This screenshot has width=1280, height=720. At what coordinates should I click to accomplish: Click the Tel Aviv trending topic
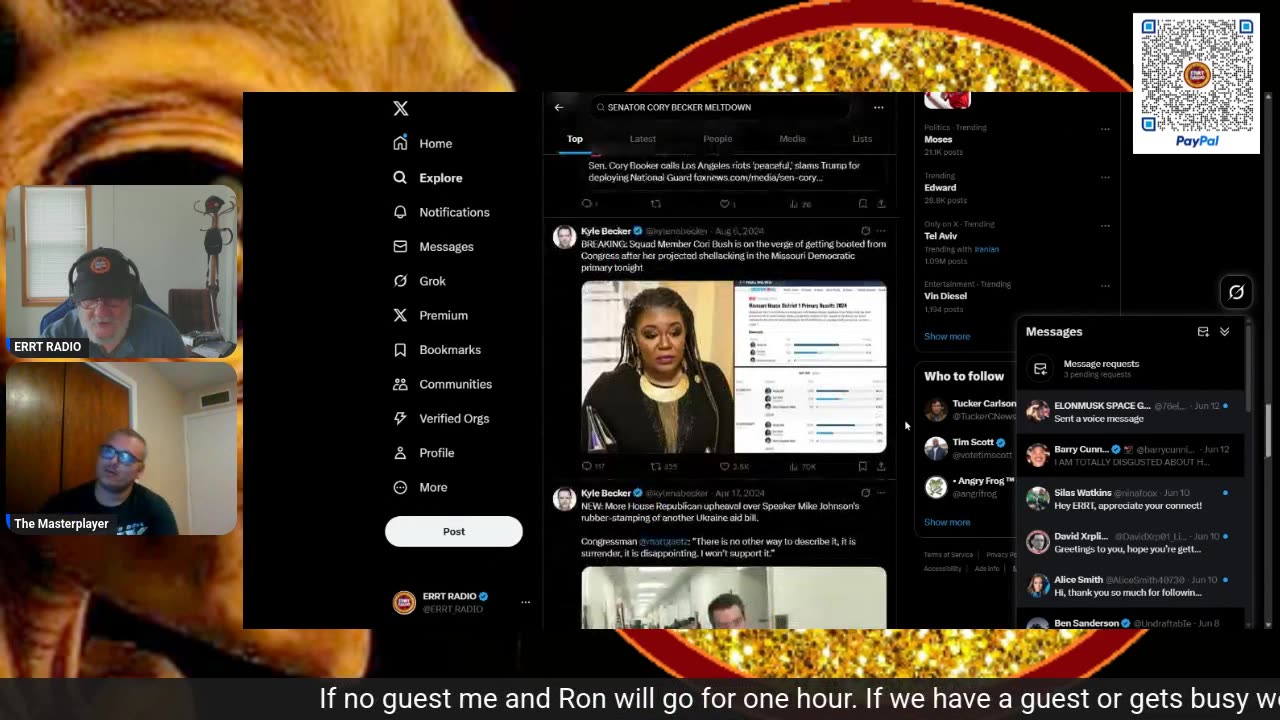[x=941, y=236]
